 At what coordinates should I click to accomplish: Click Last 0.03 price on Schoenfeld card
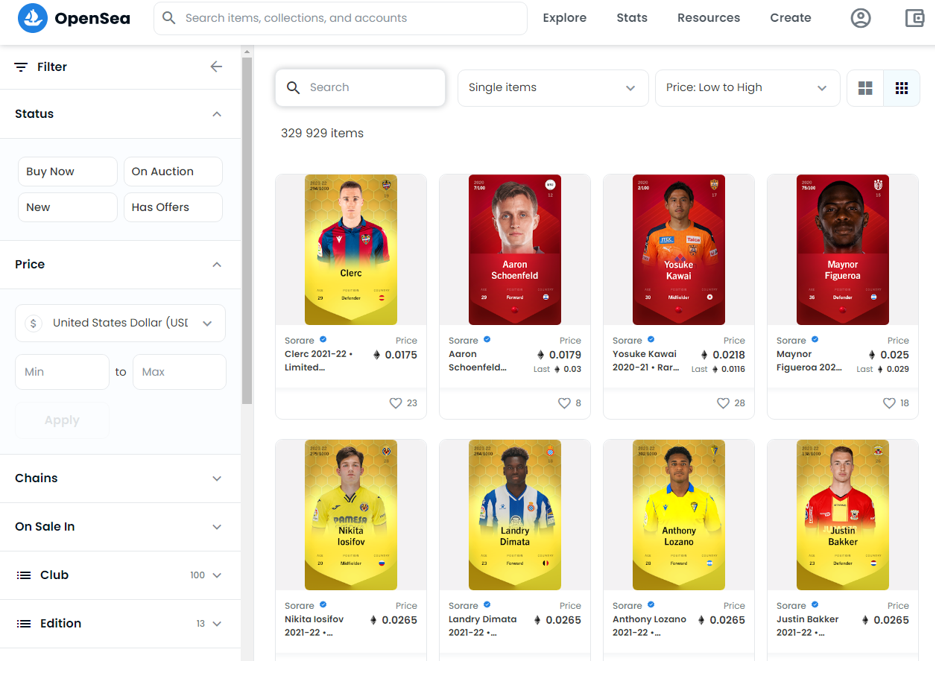[557, 370]
